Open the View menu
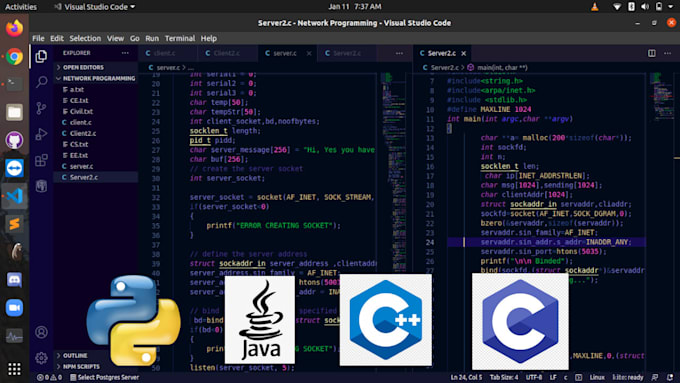This screenshot has height=383, width=680. tap(115, 38)
